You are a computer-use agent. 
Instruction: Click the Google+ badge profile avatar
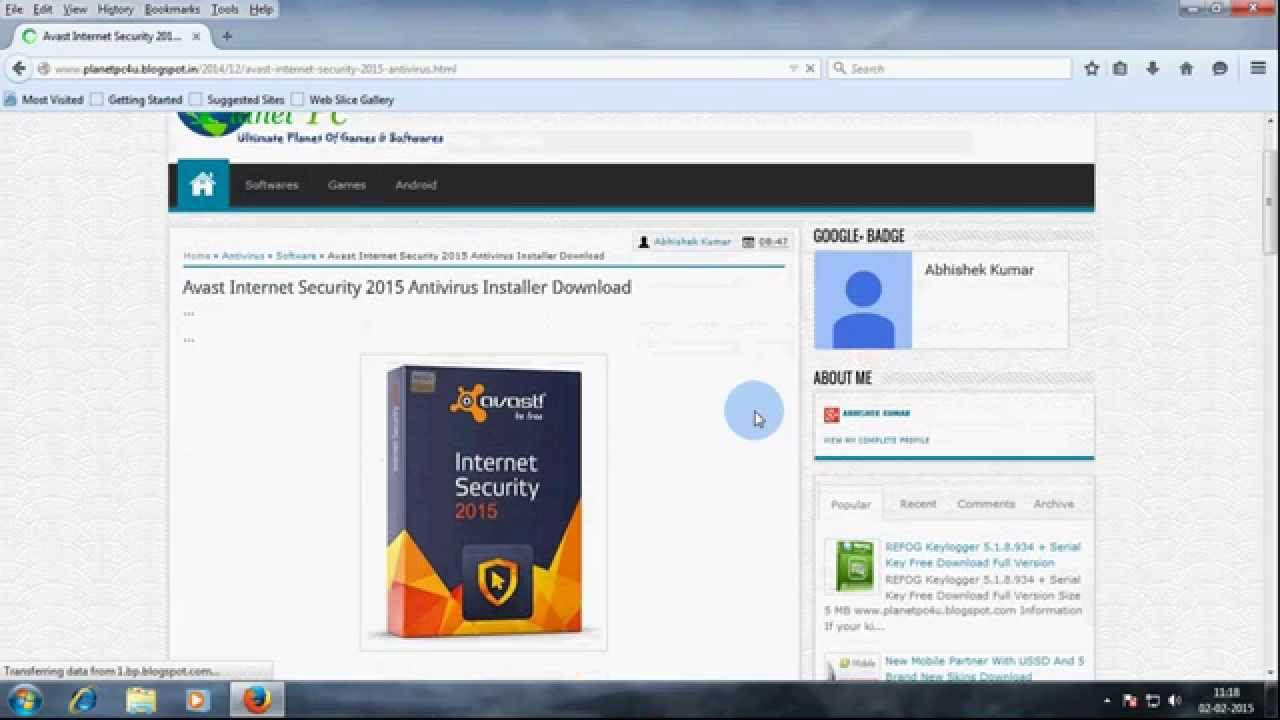tap(863, 300)
